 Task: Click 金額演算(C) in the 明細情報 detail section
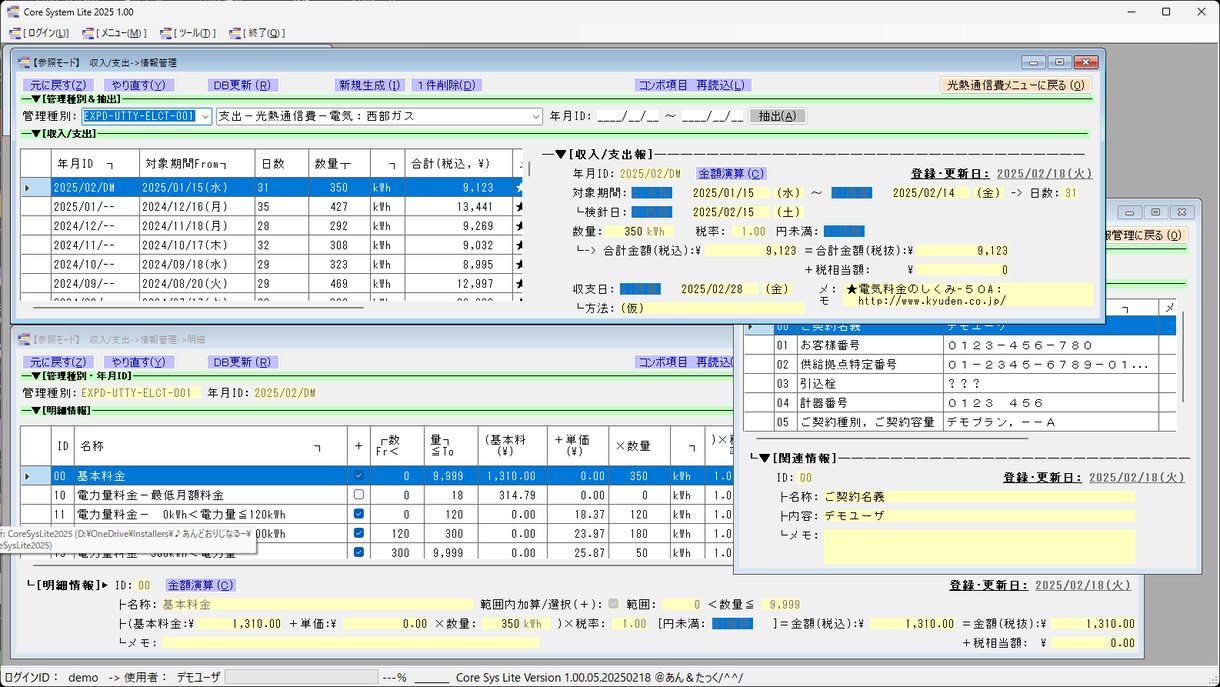pos(200,585)
